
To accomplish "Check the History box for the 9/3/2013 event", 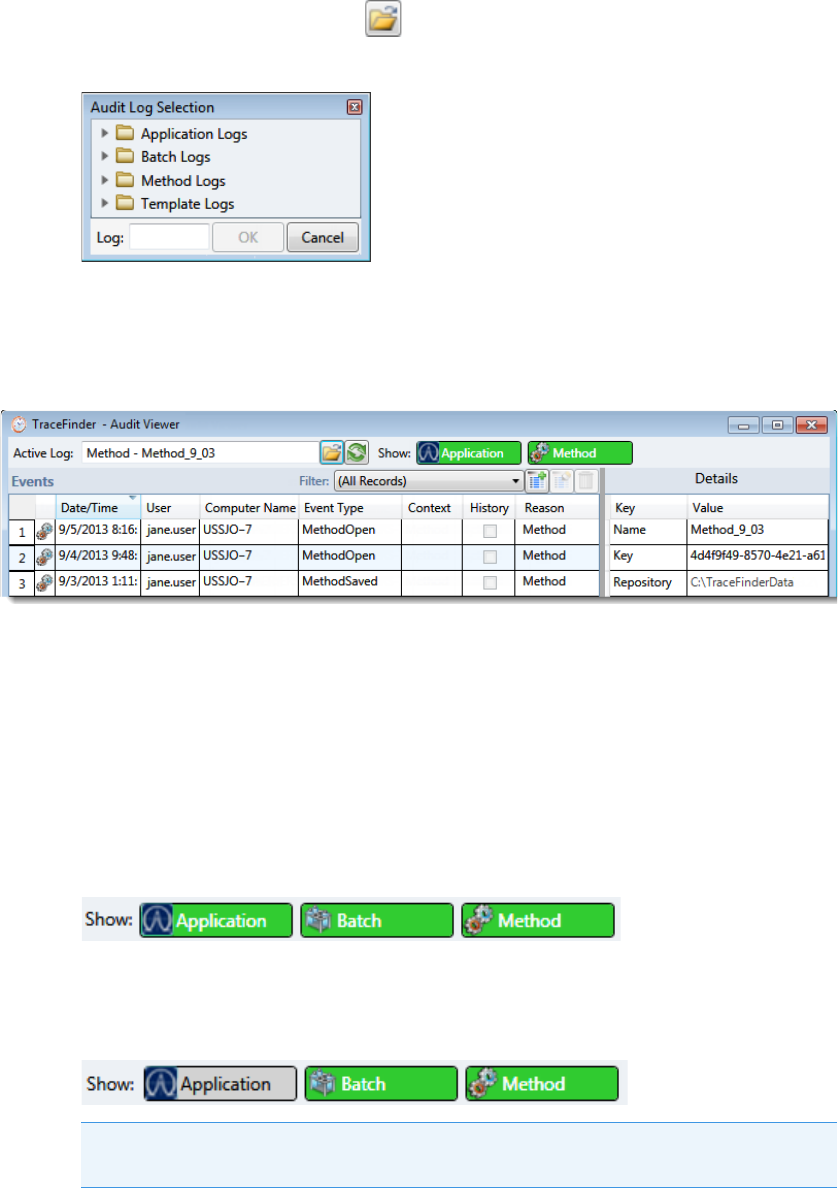I will (490, 583).
